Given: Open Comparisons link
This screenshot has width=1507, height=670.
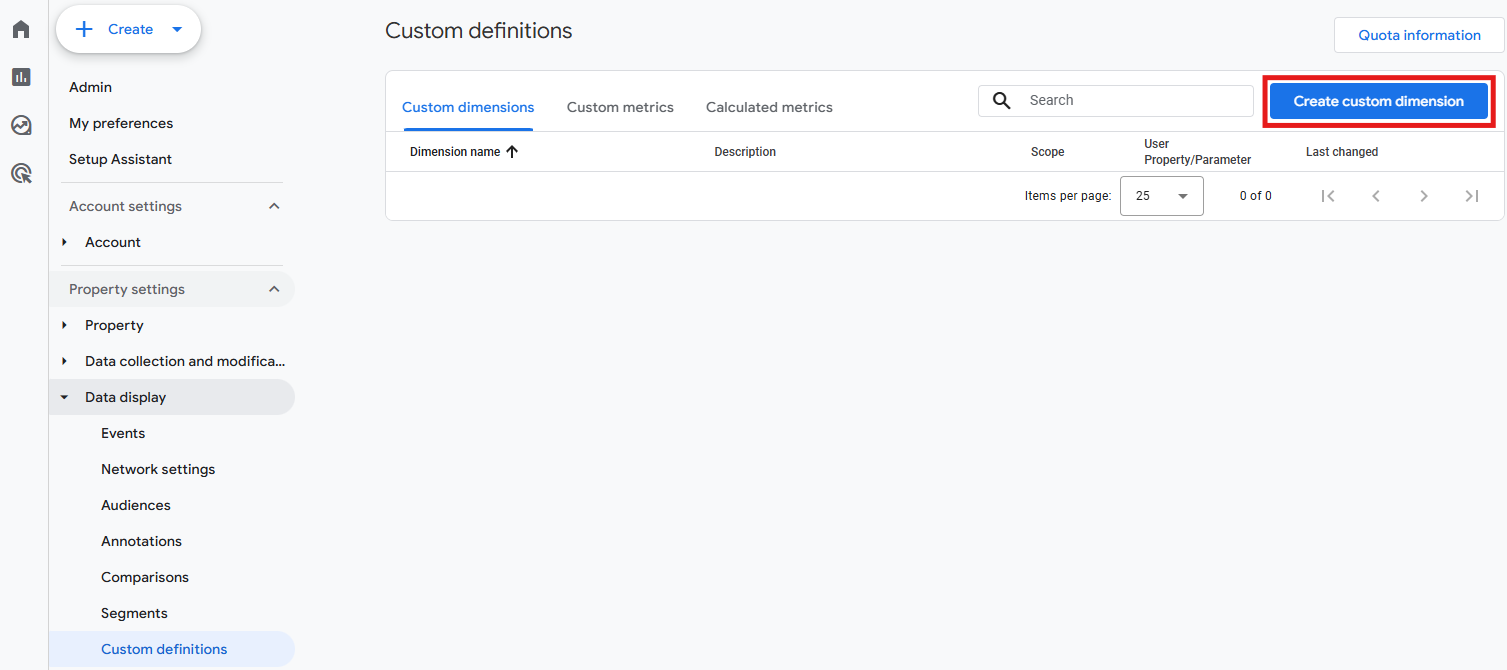Looking at the screenshot, I should click(x=145, y=577).
